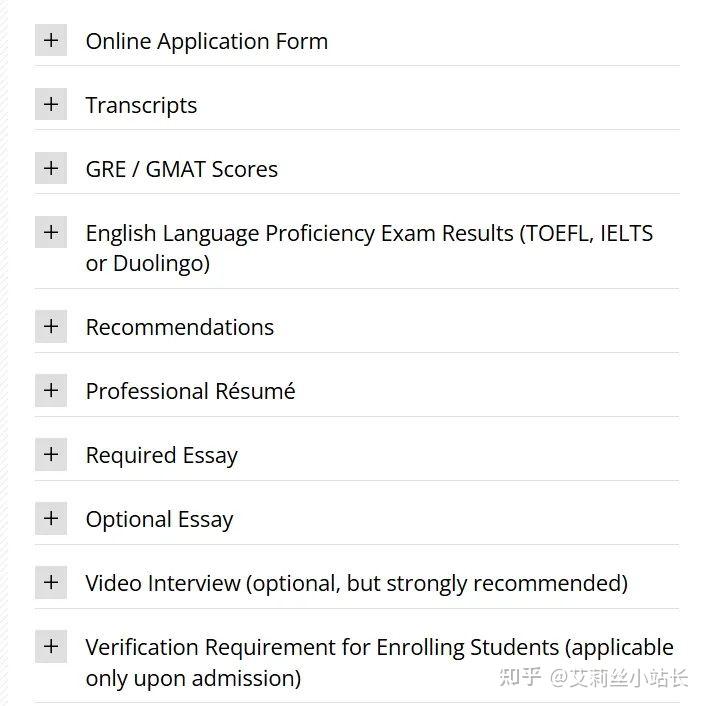The width and height of the screenshot is (706, 706).
Task: Expand GRE / GMAT Scores plus icon
Action: click(x=51, y=169)
